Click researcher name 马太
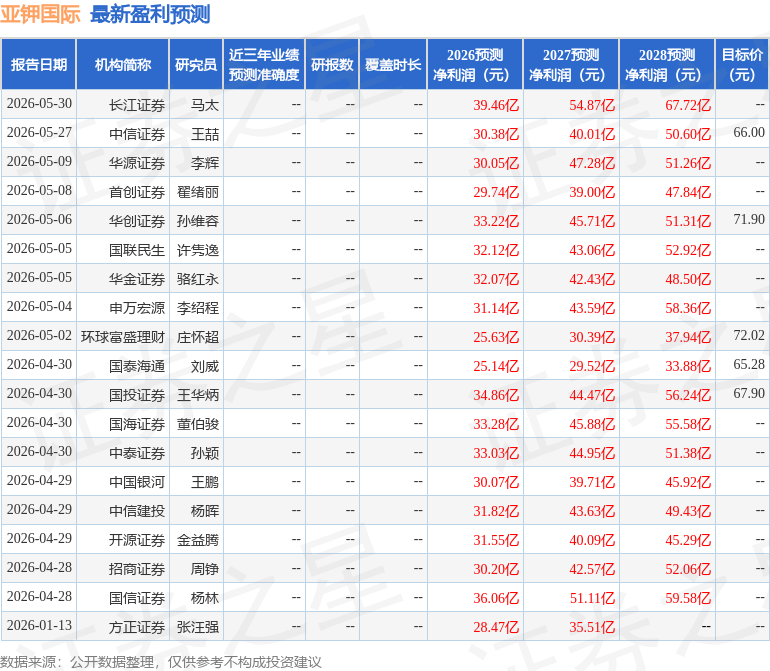The height and width of the screenshot is (671, 770). click(x=205, y=105)
